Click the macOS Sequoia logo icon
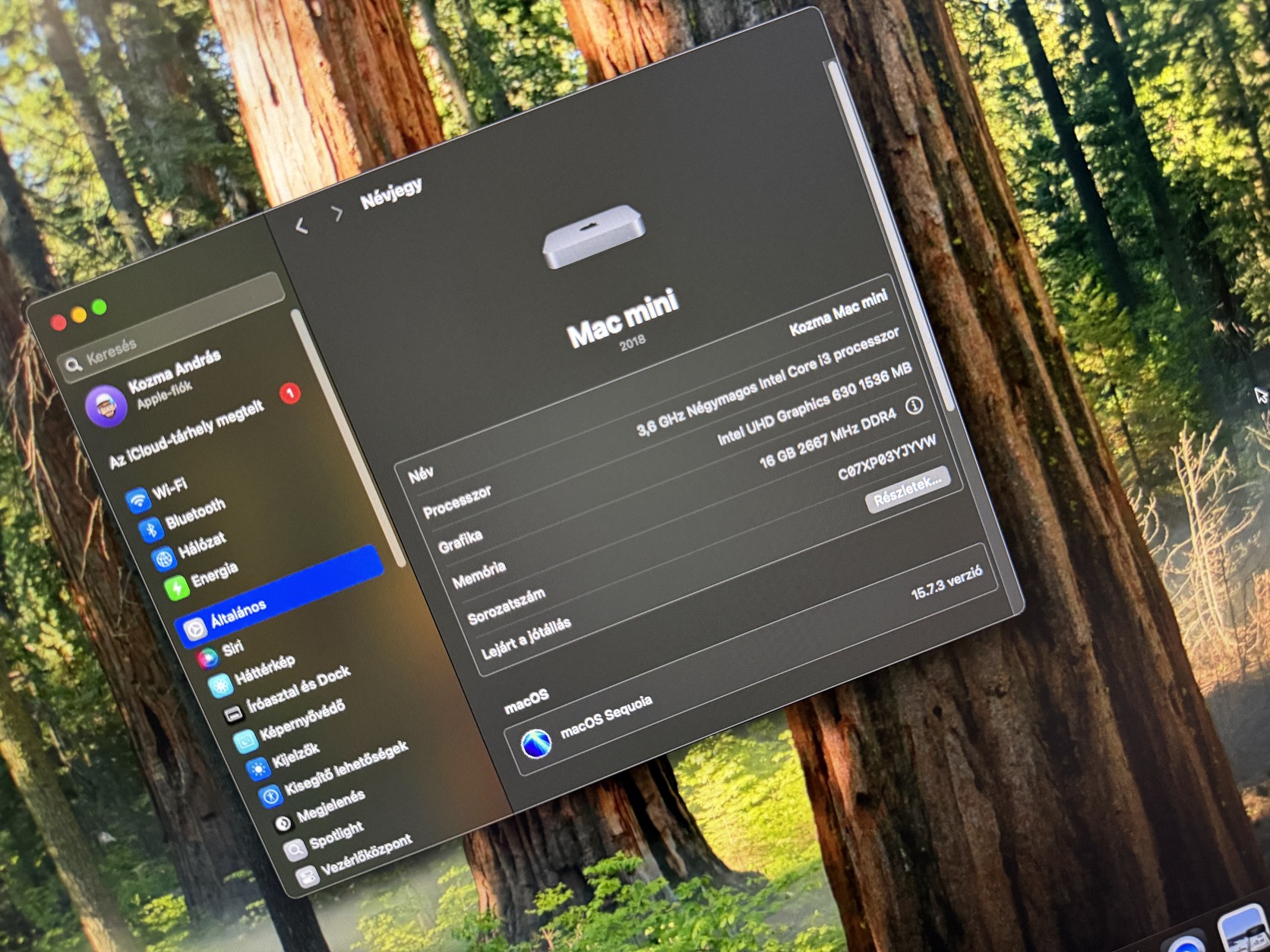This screenshot has width=1270, height=952. 536,743
